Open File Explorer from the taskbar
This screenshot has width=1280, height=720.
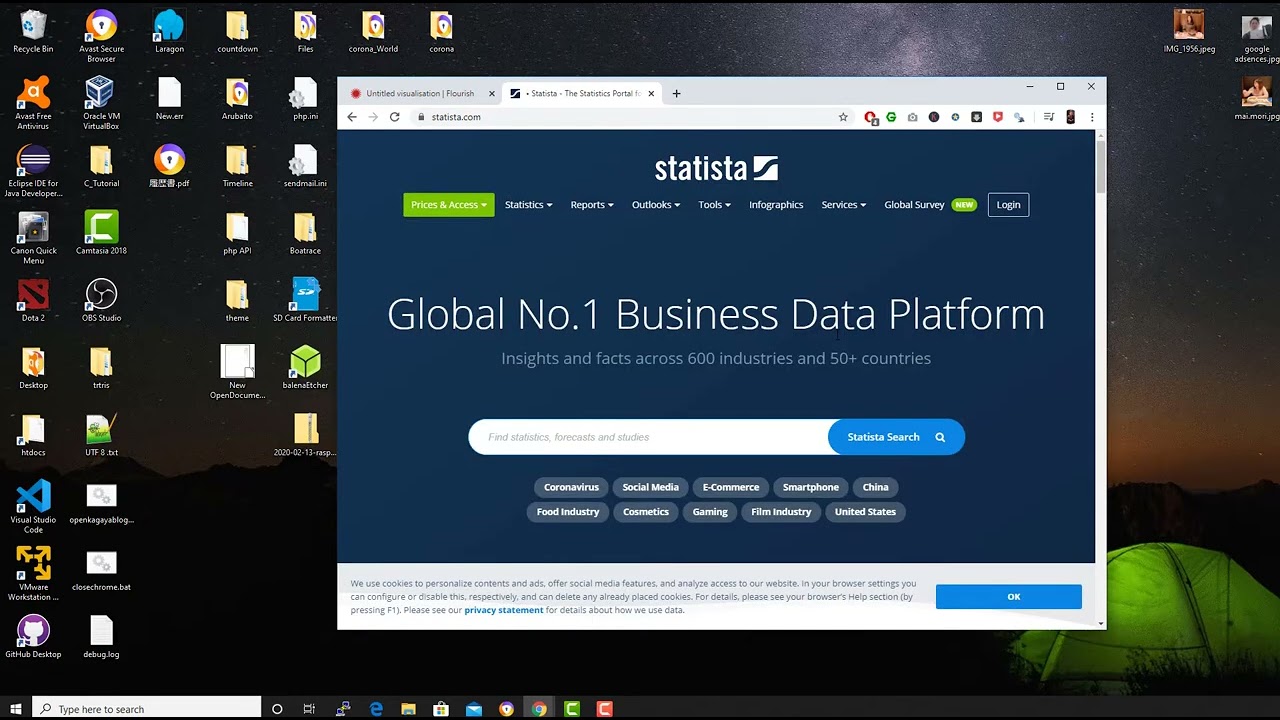(x=408, y=709)
